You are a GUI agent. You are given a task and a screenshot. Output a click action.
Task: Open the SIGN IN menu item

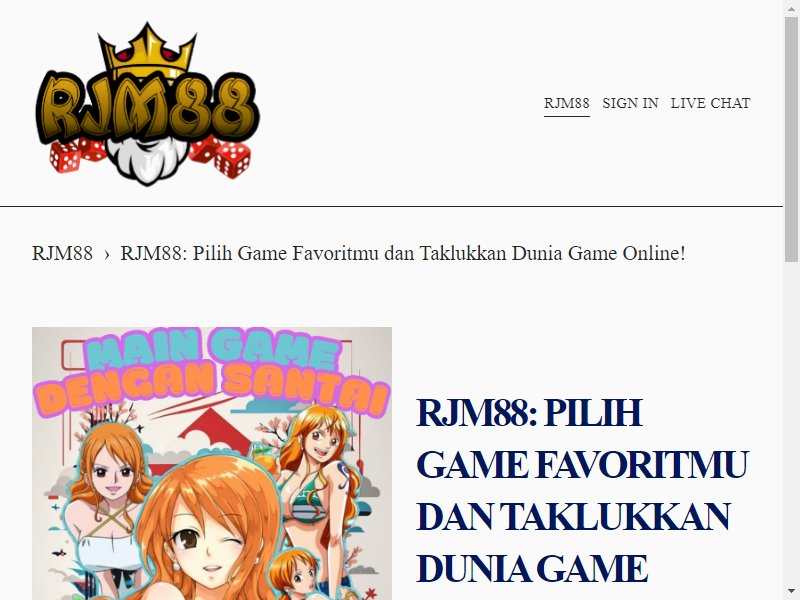click(x=630, y=103)
